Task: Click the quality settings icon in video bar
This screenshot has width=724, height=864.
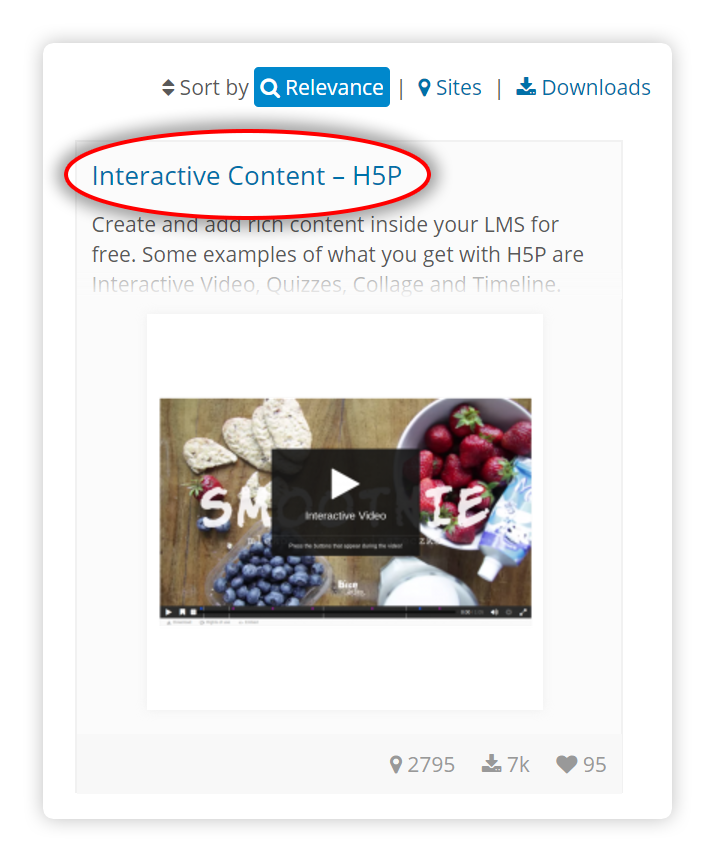Action: click(509, 612)
